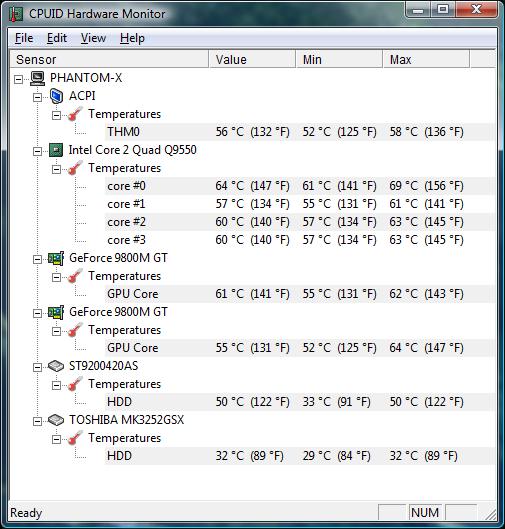
Task: Click the second GeForce 9800M GT card icon
Action: [x=56, y=312]
